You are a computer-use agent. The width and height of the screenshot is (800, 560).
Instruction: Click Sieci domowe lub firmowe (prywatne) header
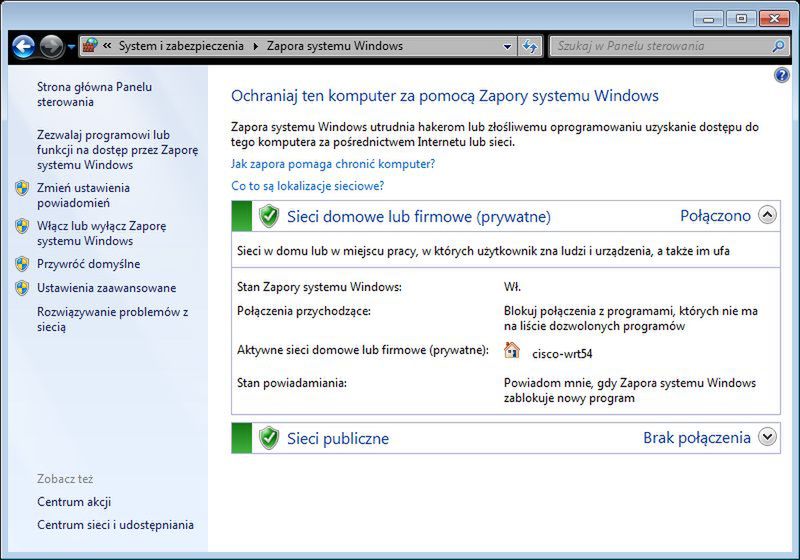click(x=419, y=217)
